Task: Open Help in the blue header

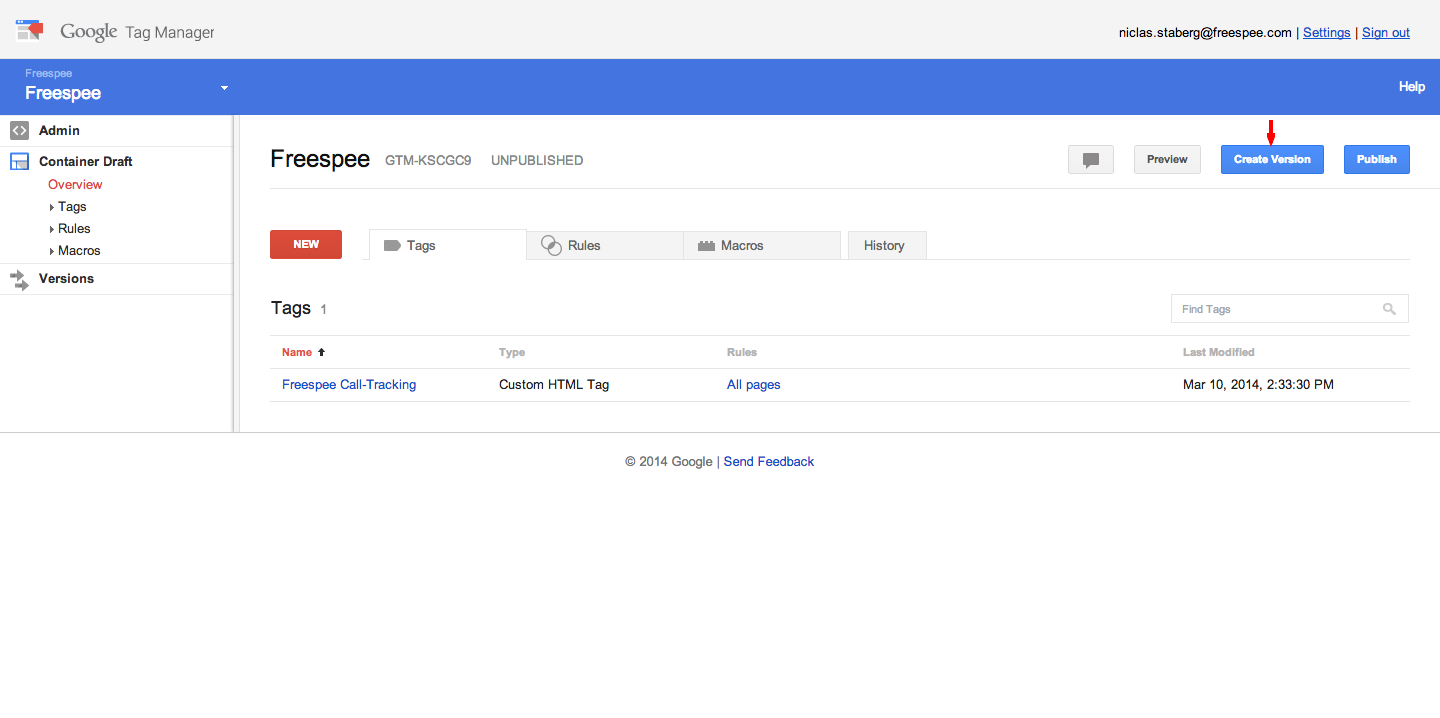Action: (1412, 87)
